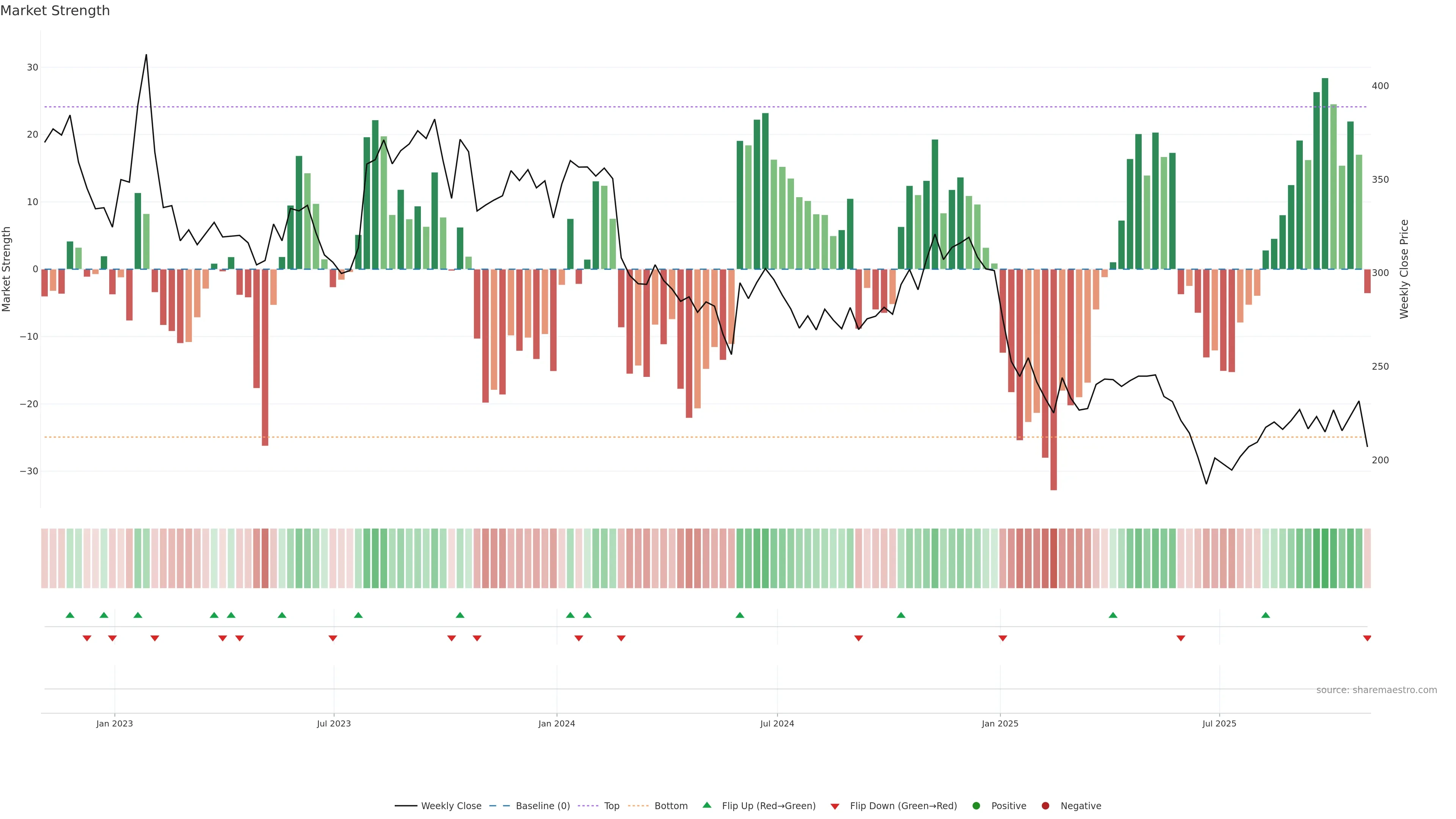Click Flip Up green triangle legend icon
Viewport: 1456px width, 819px height.
click(x=706, y=805)
